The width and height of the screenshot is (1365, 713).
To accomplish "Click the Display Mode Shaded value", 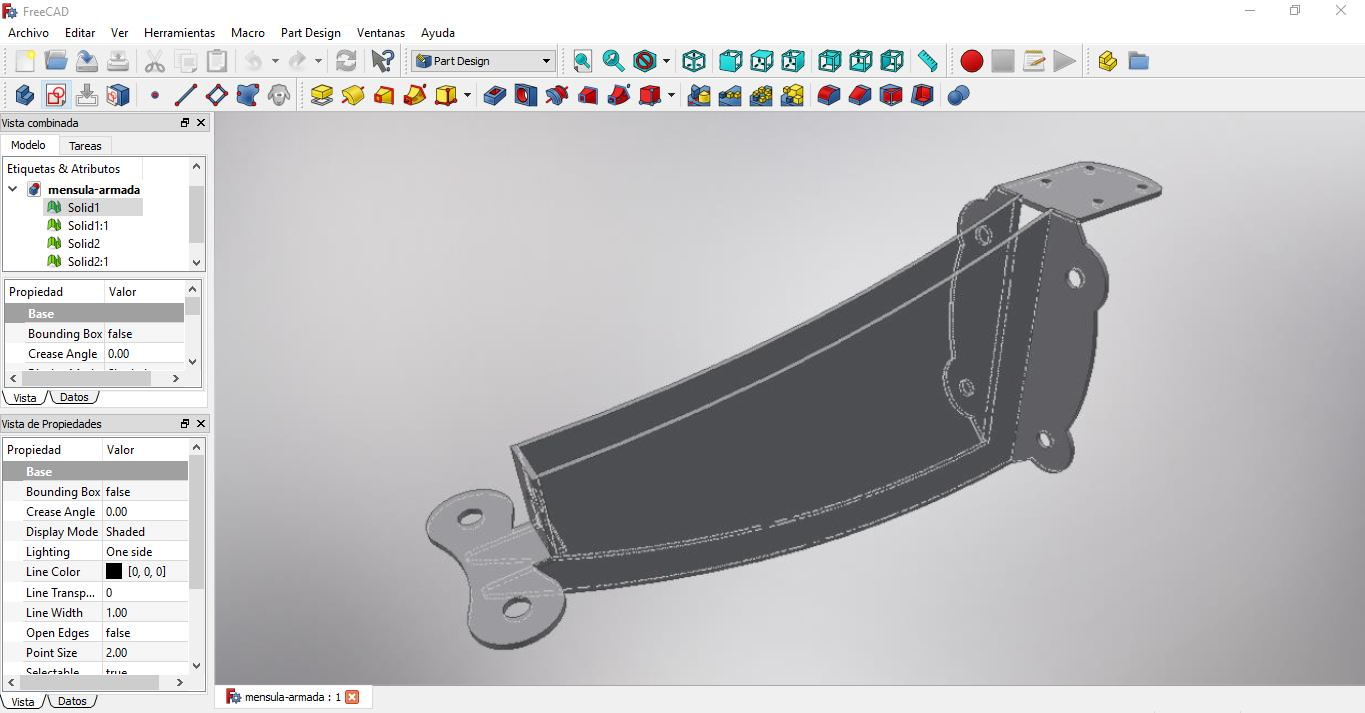I will coord(126,532).
